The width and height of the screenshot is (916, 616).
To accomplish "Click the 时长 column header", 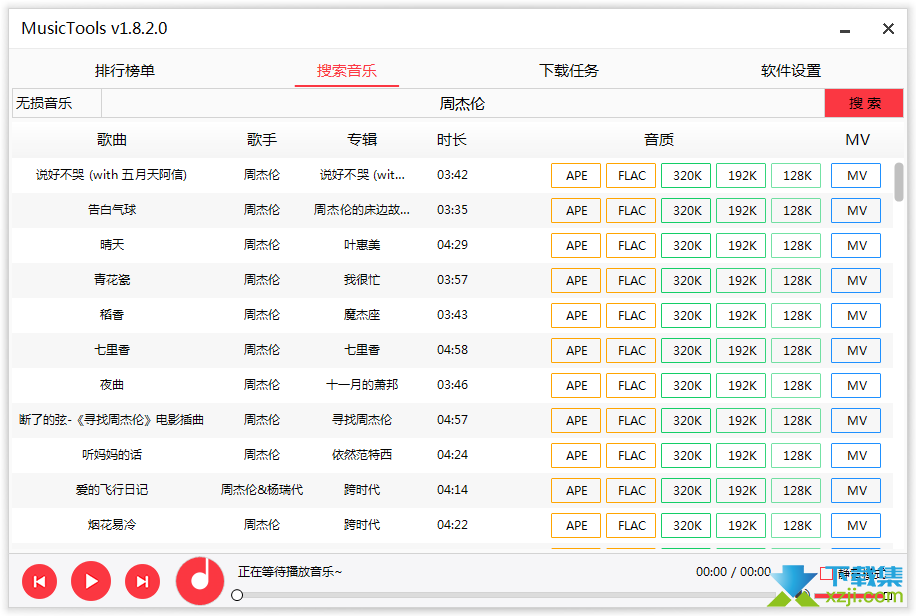I will point(452,140).
